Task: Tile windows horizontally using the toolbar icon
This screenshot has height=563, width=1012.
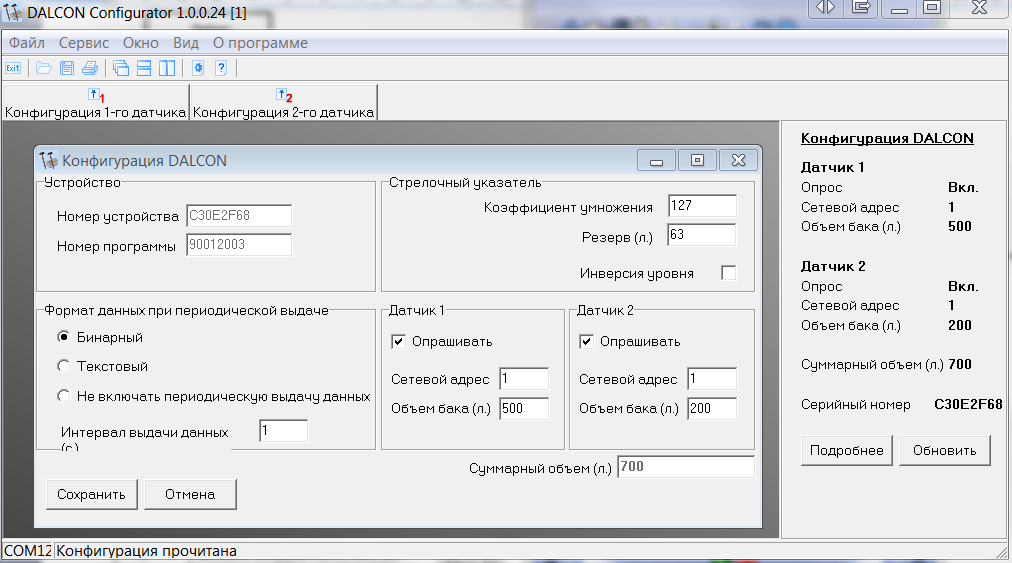Action: (x=144, y=68)
